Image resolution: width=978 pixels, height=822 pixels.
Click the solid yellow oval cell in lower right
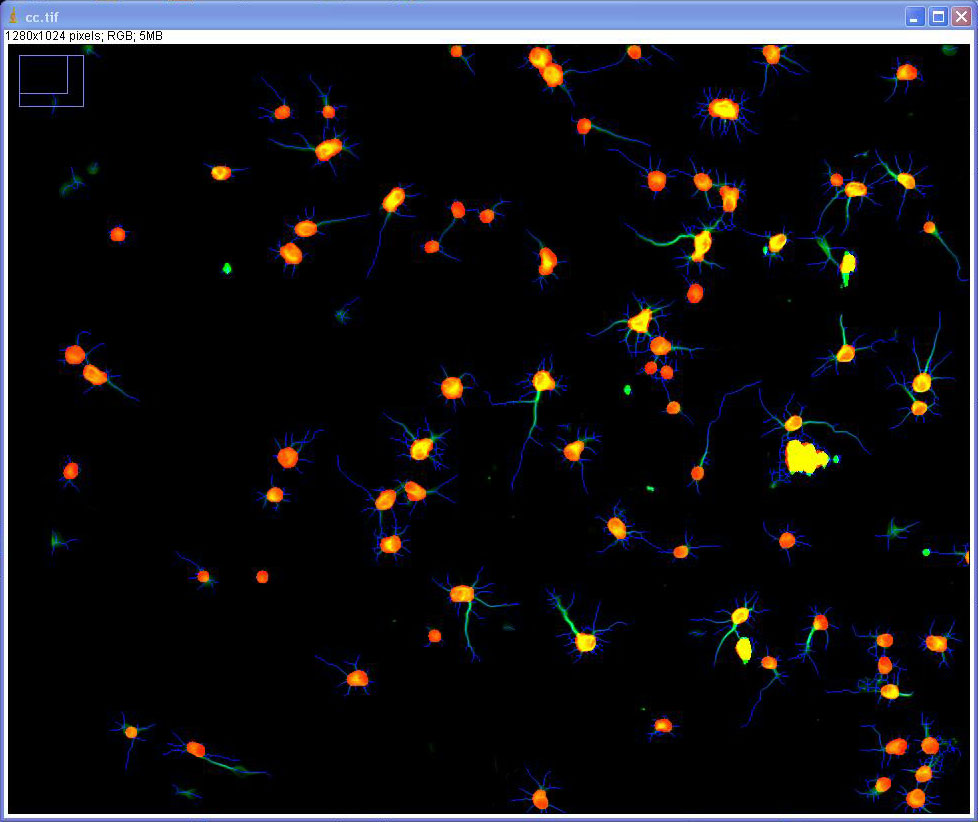pos(744,650)
